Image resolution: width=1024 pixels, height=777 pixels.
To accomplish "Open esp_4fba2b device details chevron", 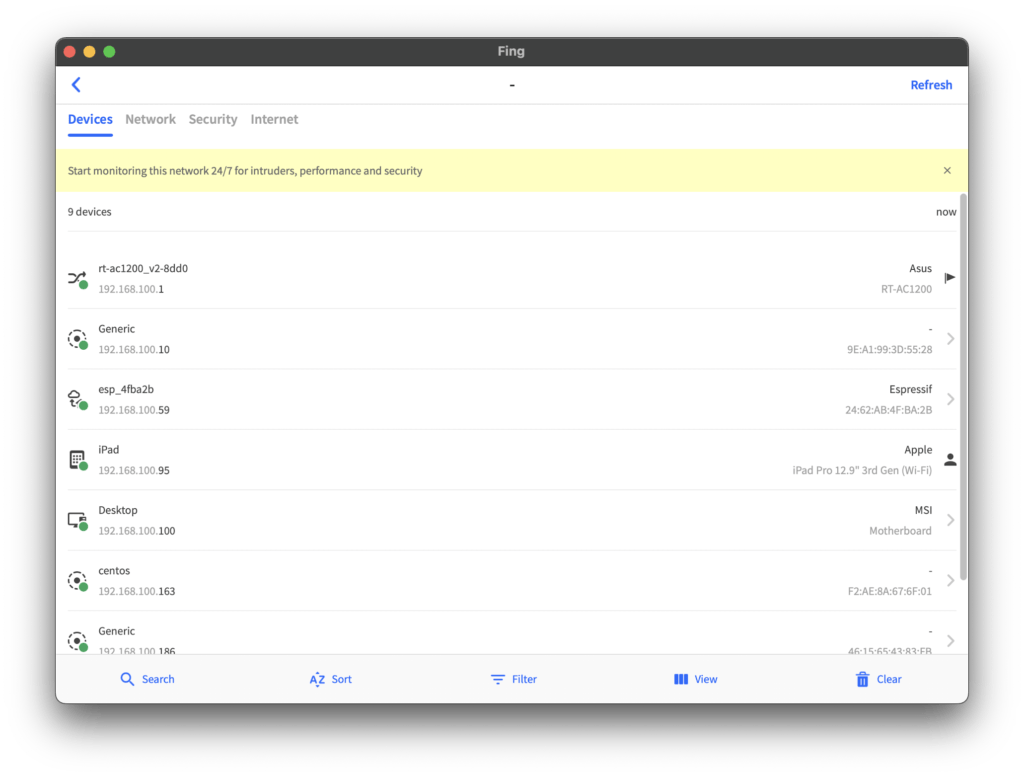I will (x=950, y=399).
